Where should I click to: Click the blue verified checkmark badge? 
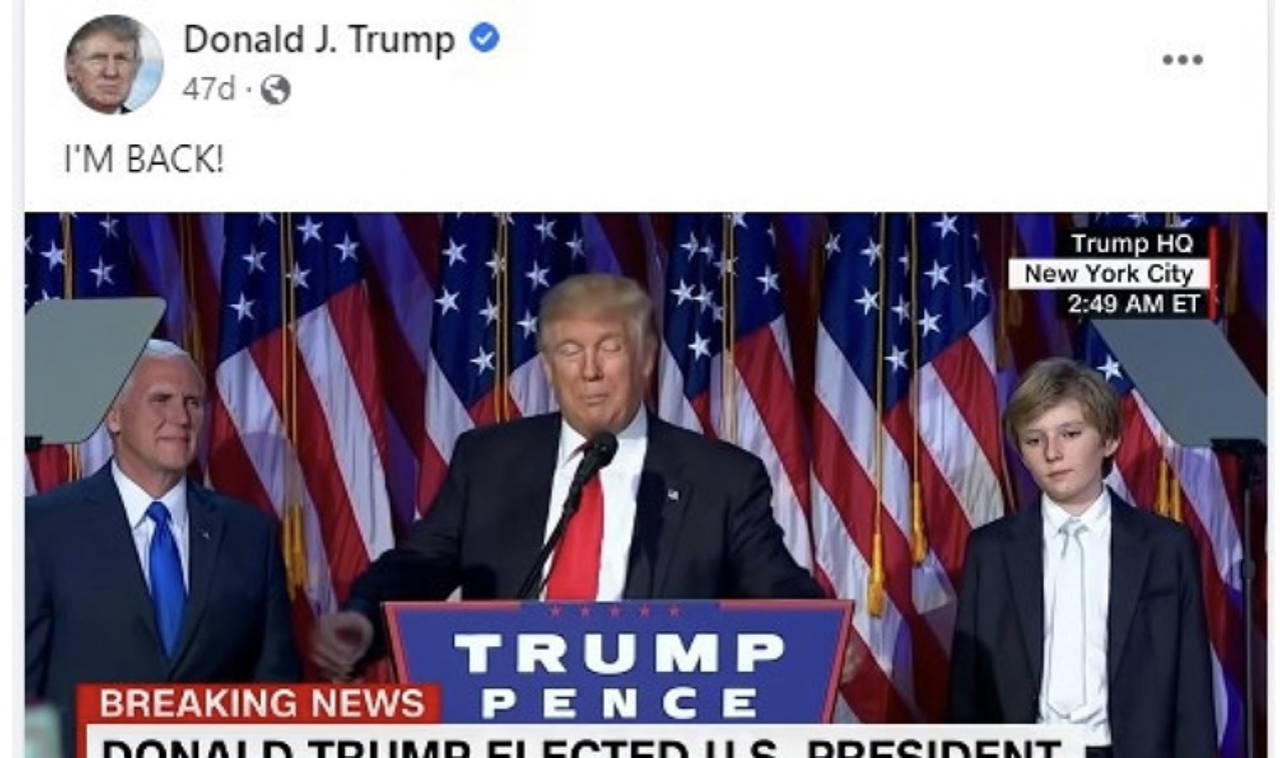(x=485, y=39)
